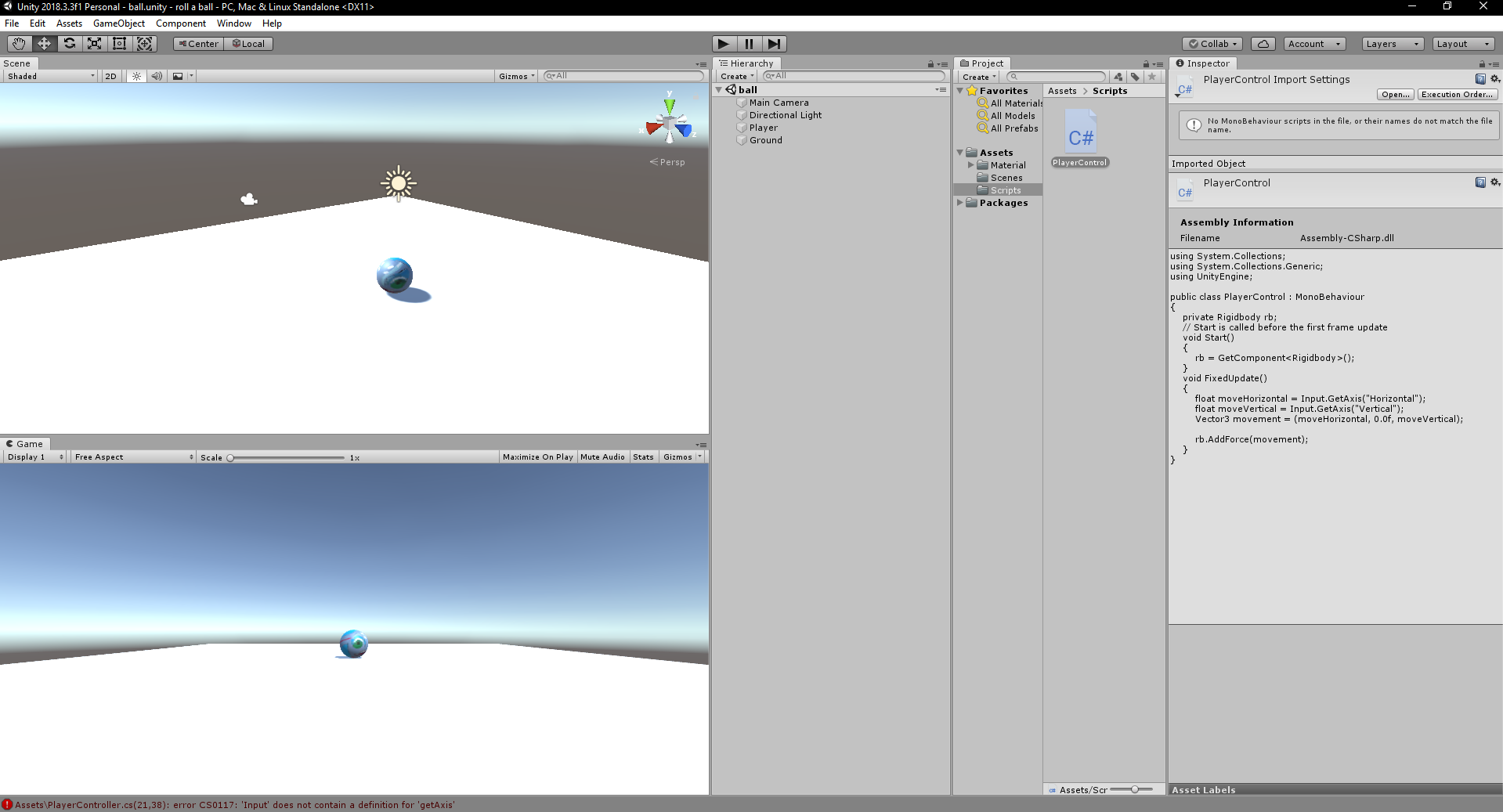
Task: Open the Window menu
Action: click(234, 23)
